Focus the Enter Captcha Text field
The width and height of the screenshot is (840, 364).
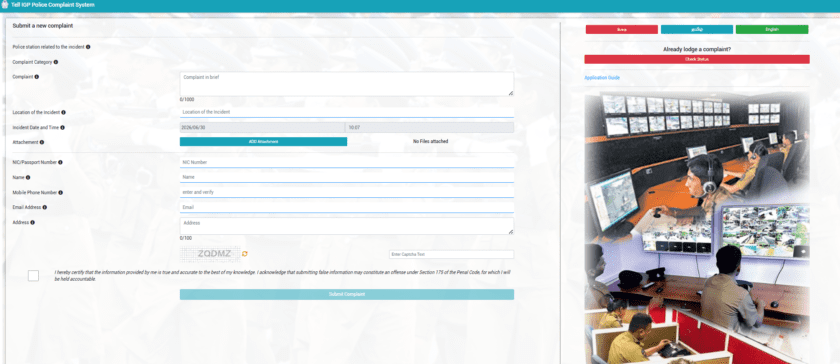[451, 254]
